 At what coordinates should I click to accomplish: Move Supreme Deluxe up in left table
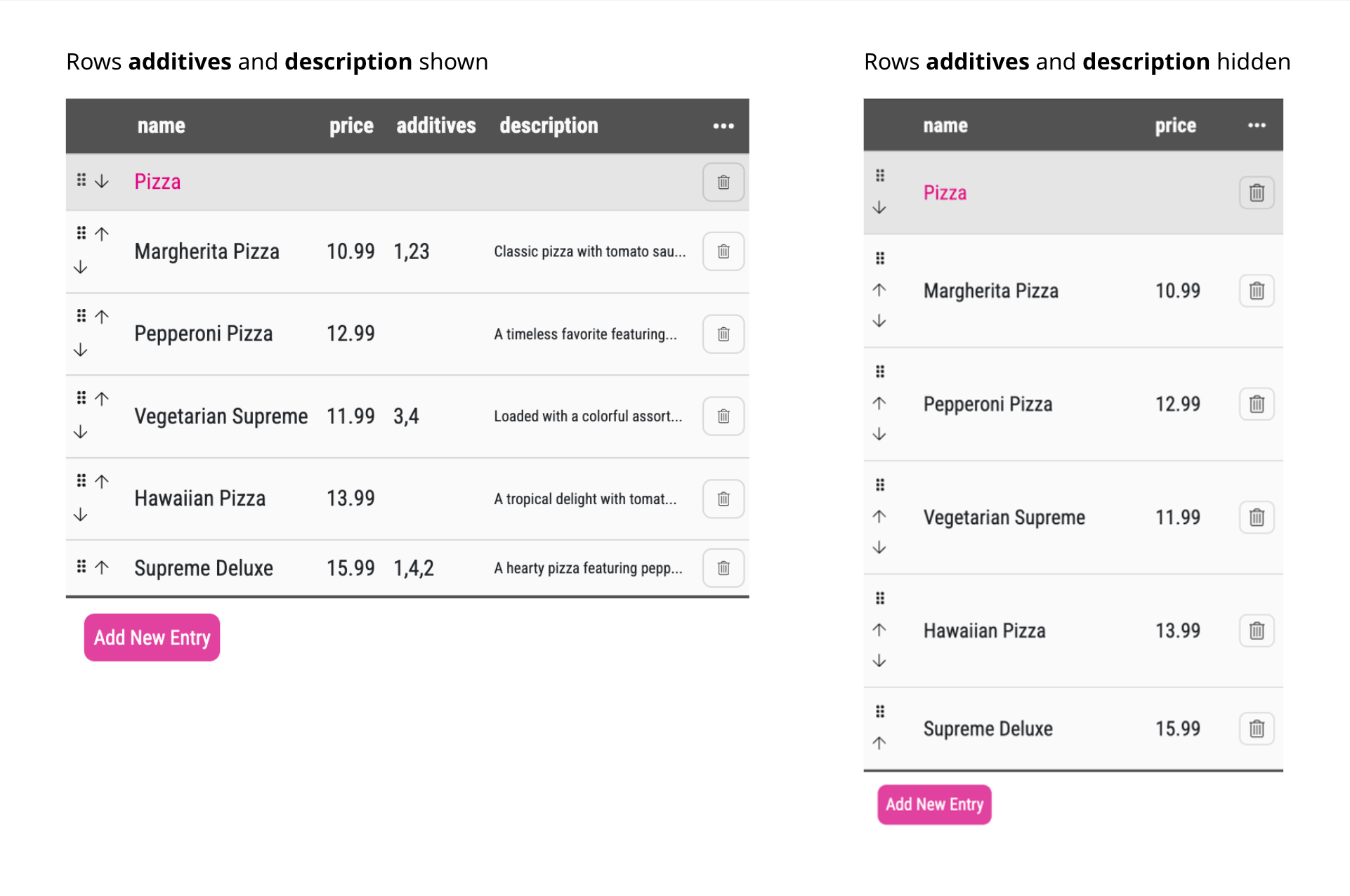102,567
